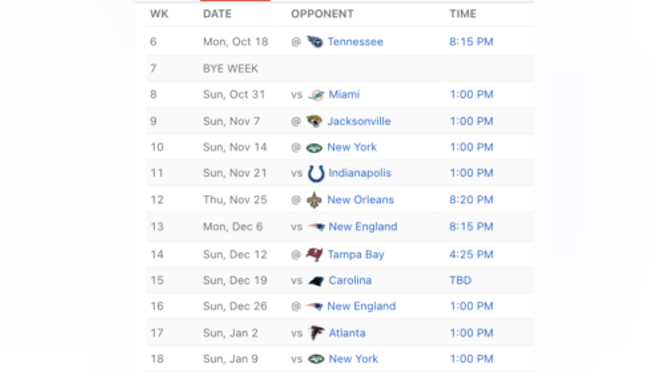
Task: Click the Atlanta Falcons logo icon
Action: tap(316, 333)
